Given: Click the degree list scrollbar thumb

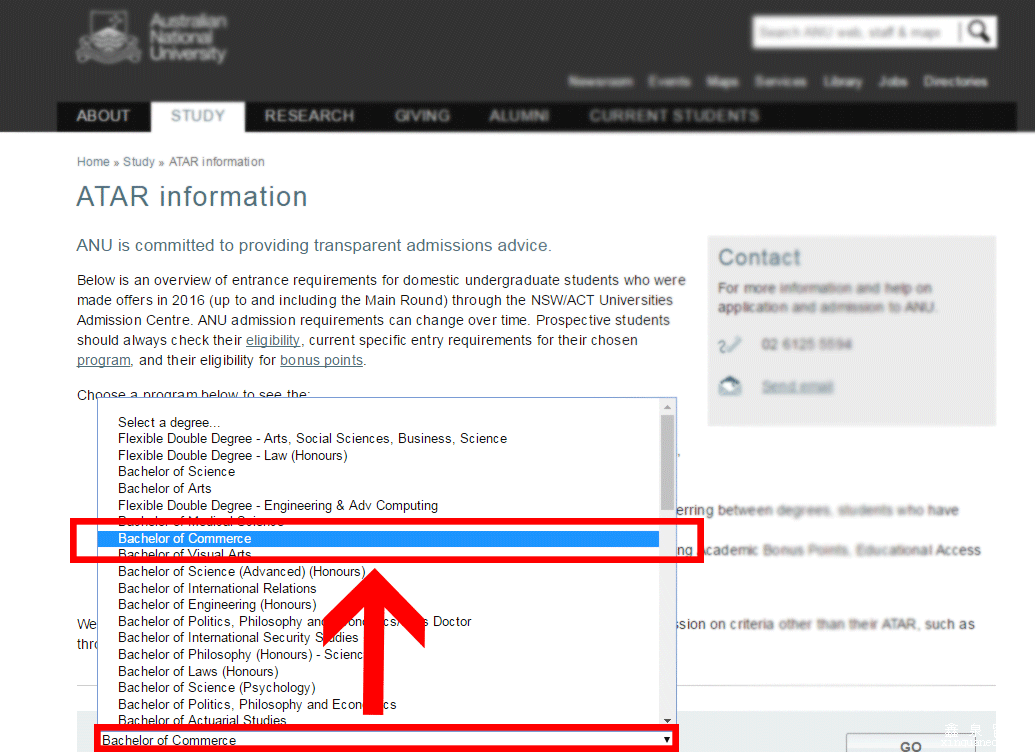Looking at the screenshot, I should pyautogui.click(x=667, y=460).
